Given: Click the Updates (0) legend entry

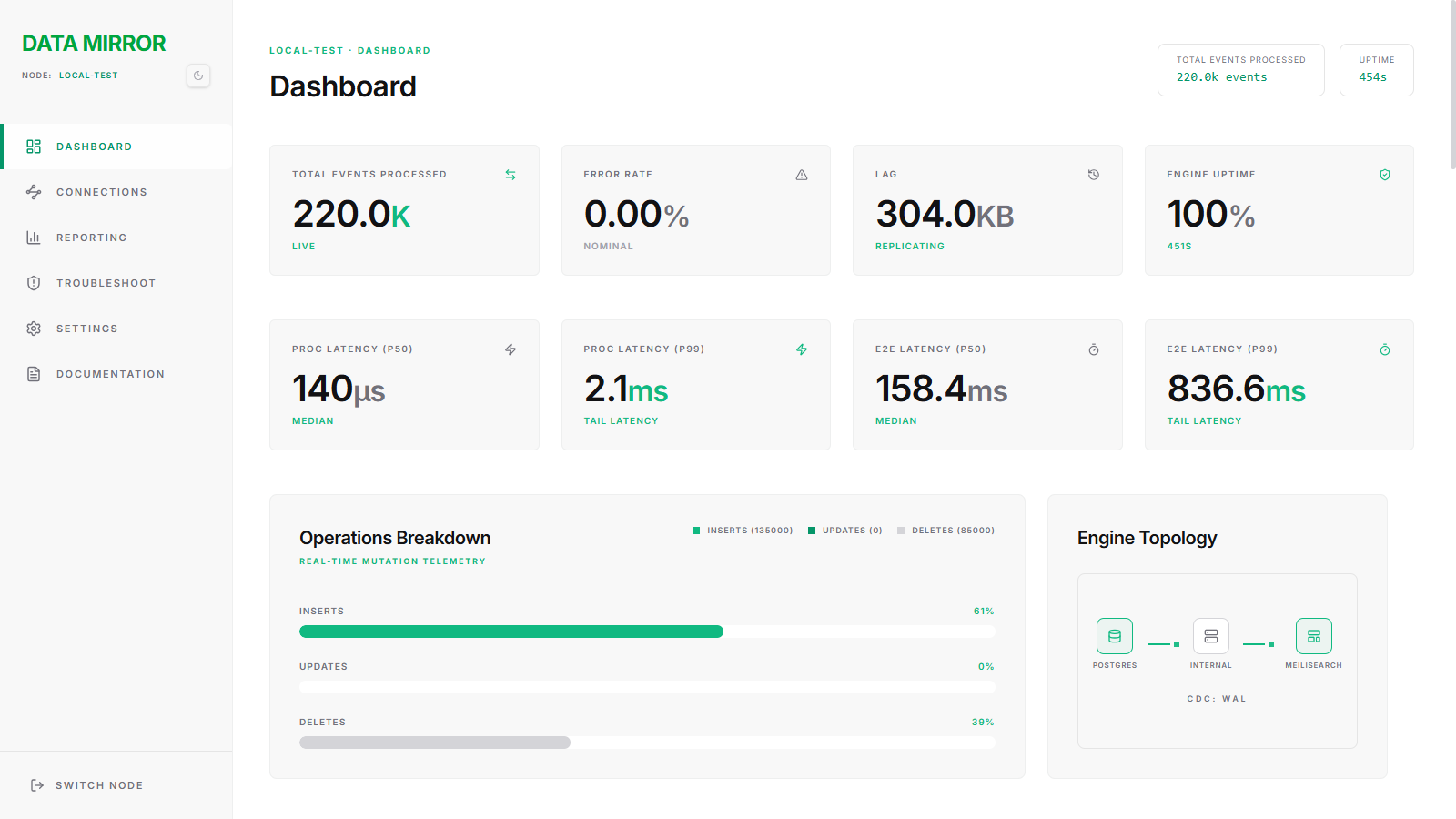Looking at the screenshot, I should [845, 531].
